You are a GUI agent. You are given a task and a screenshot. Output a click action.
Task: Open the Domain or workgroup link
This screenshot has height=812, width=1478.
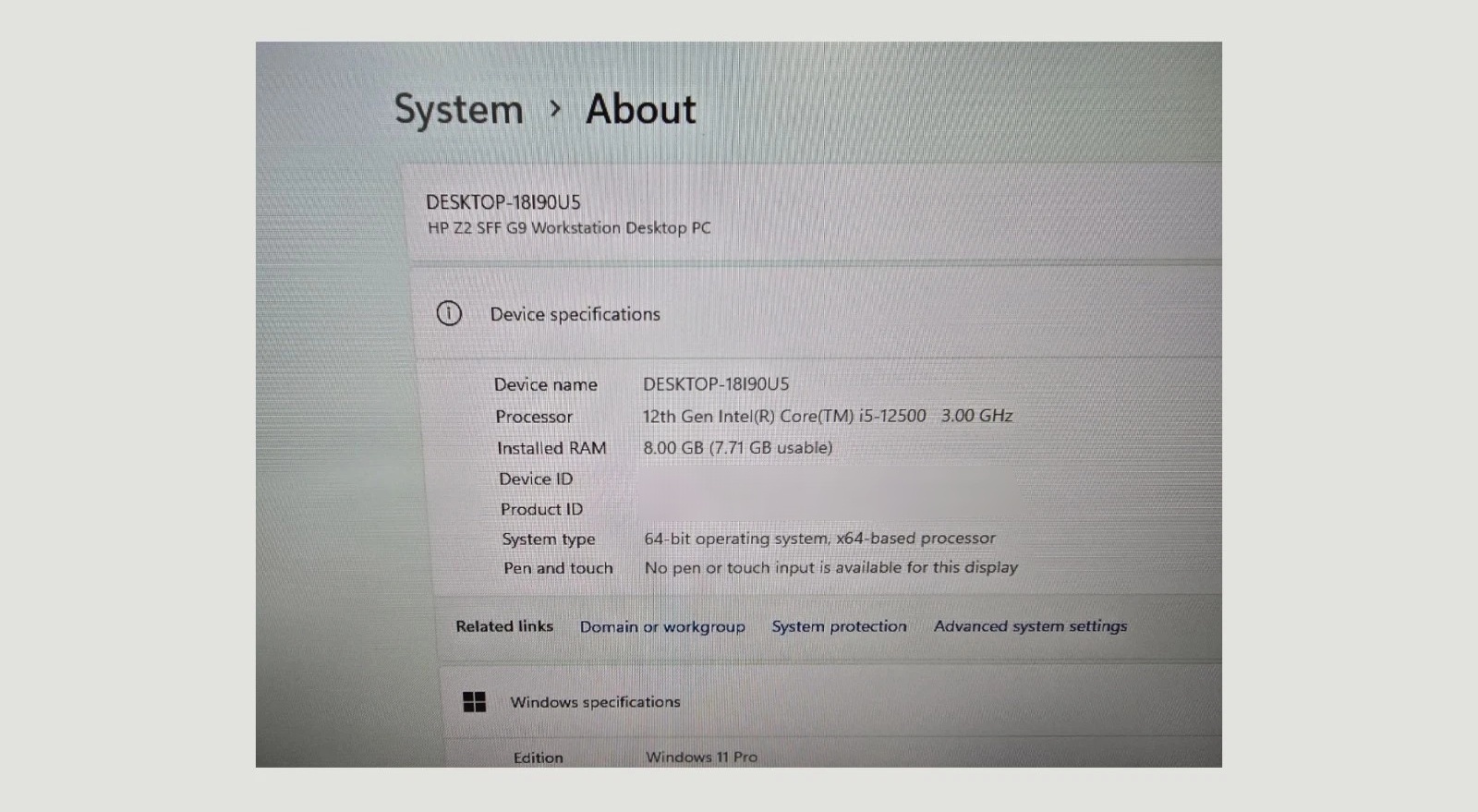(662, 626)
